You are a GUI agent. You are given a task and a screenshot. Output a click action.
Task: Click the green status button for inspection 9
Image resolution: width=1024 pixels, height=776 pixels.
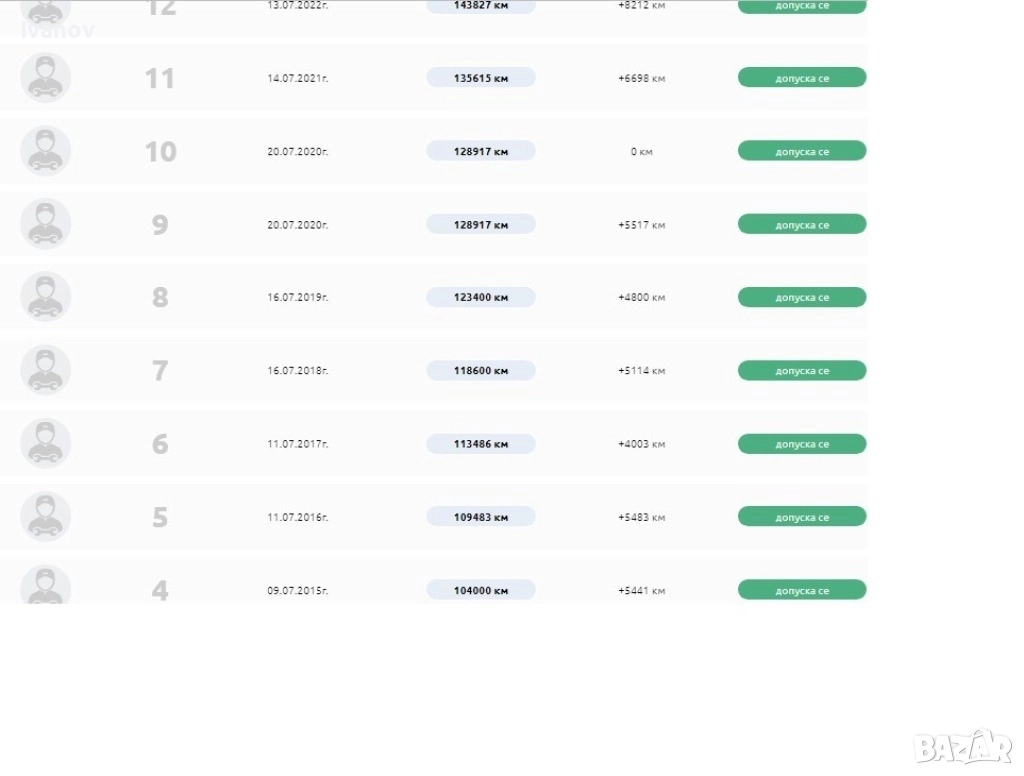click(801, 224)
